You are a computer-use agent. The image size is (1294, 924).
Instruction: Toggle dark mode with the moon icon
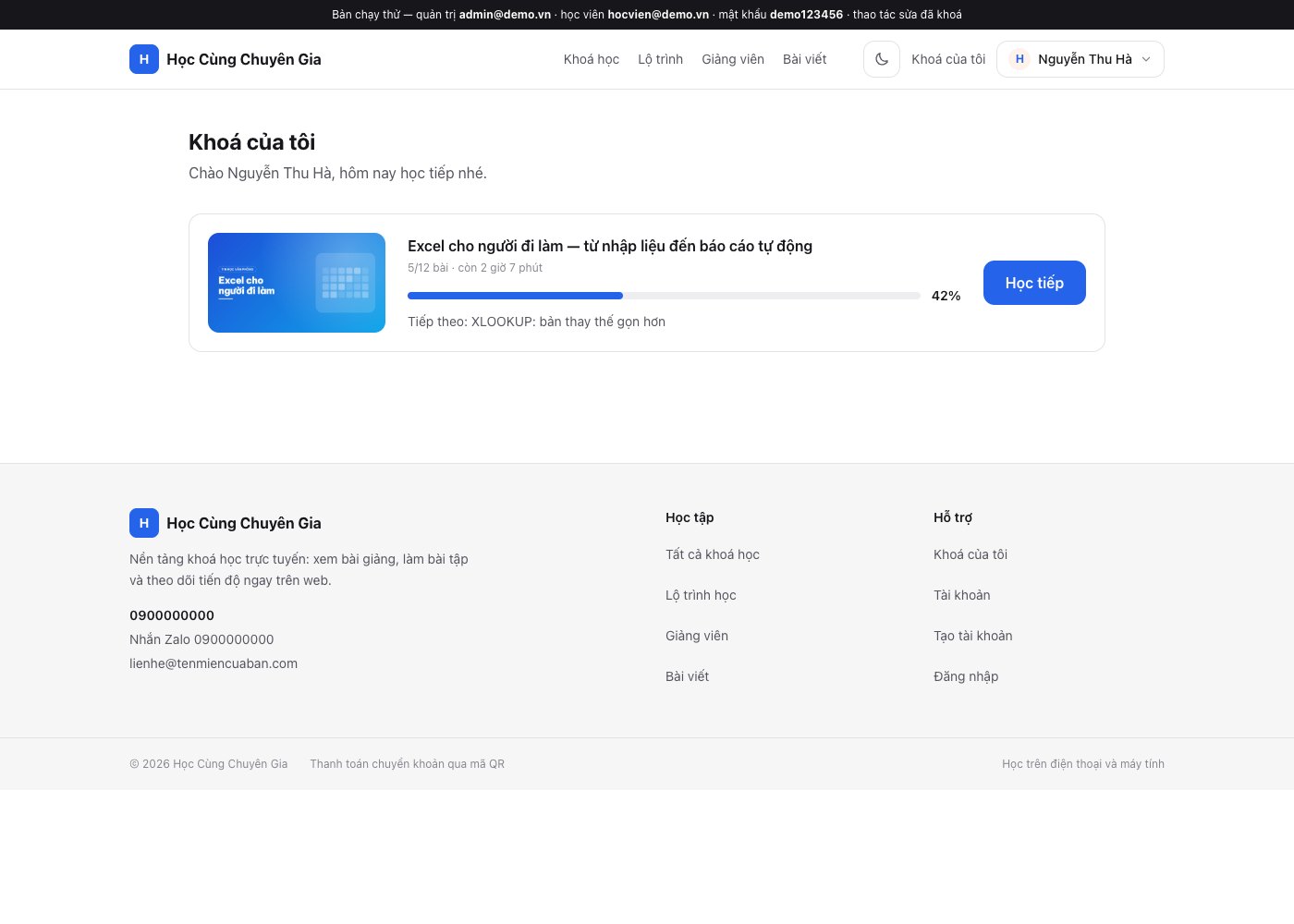(882, 59)
